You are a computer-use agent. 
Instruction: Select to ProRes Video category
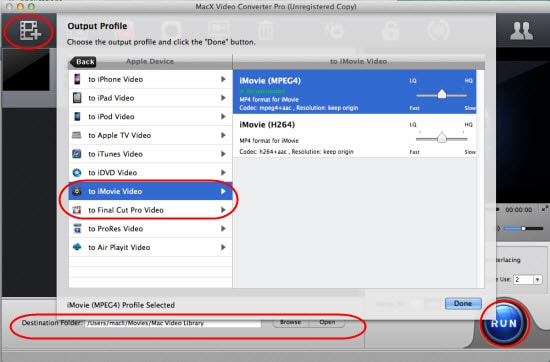[150, 228]
